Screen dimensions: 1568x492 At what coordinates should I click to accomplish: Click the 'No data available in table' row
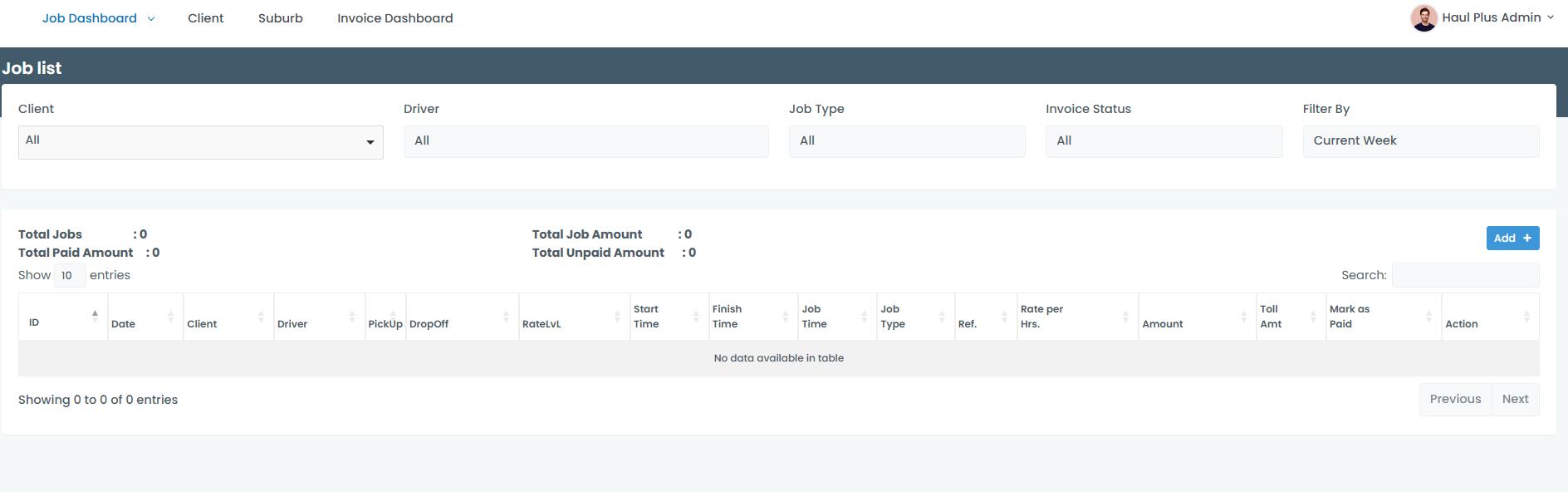pos(778,358)
